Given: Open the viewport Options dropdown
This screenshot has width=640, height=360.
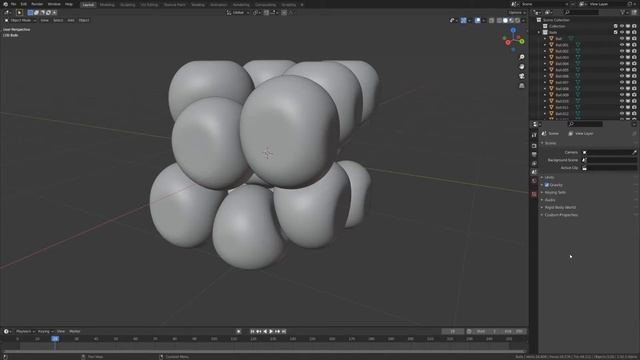Looking at the screenshot, I should 517,13.
